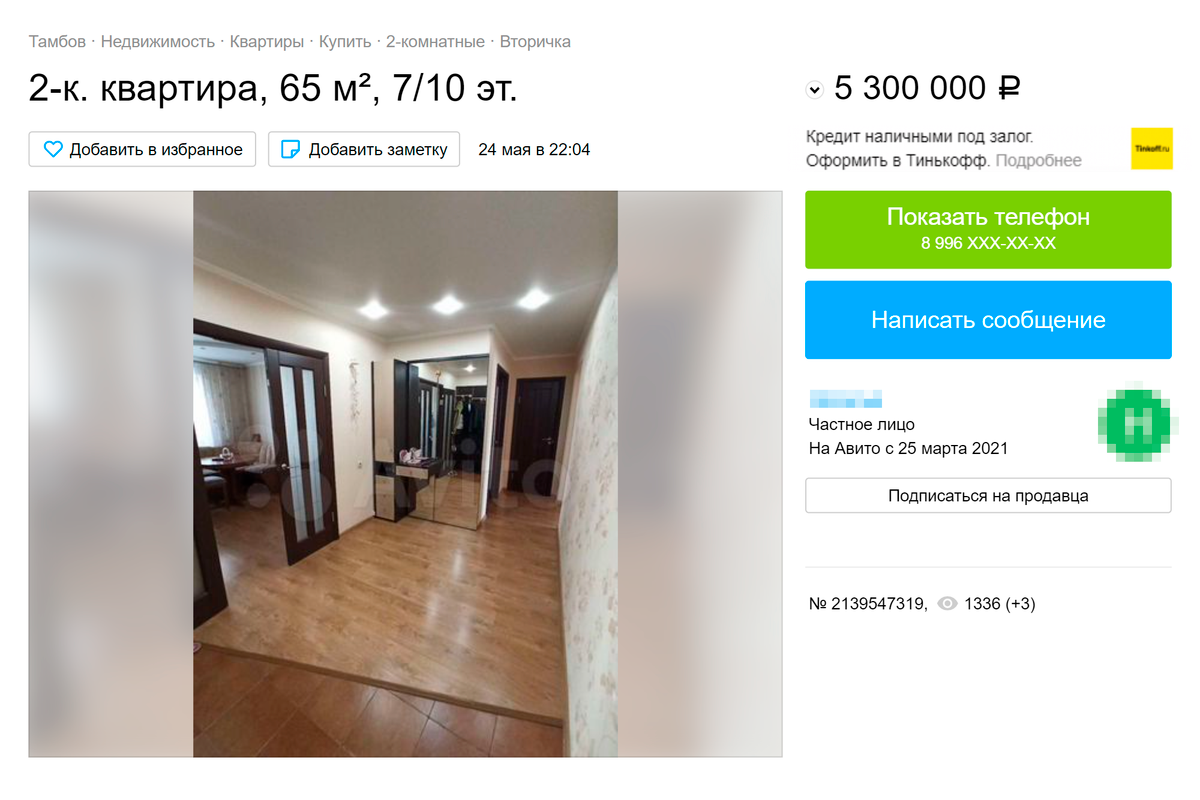Click the note icon beside Добавить заметку
1200x800 pixels.
pyautogui.click(x=290, y=149)
